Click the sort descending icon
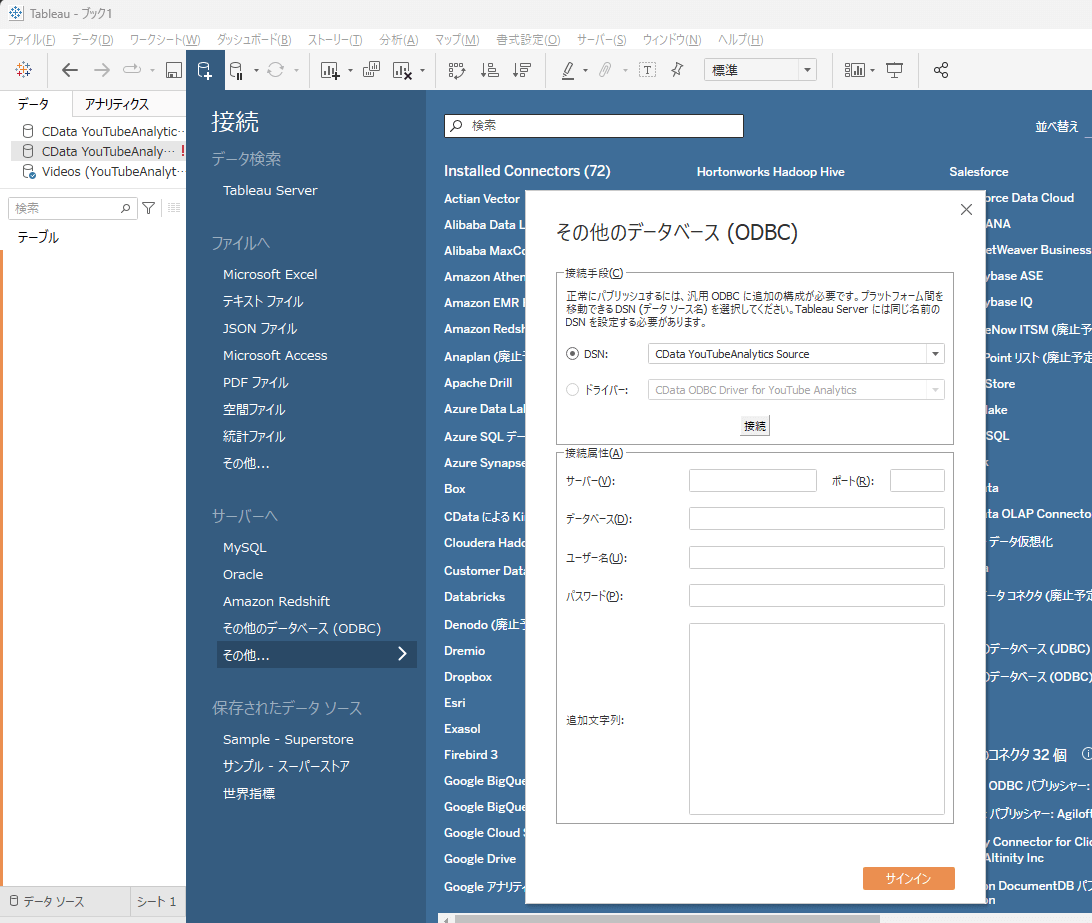This screenshot has width=1092, height=923. [x=522, y=70]
